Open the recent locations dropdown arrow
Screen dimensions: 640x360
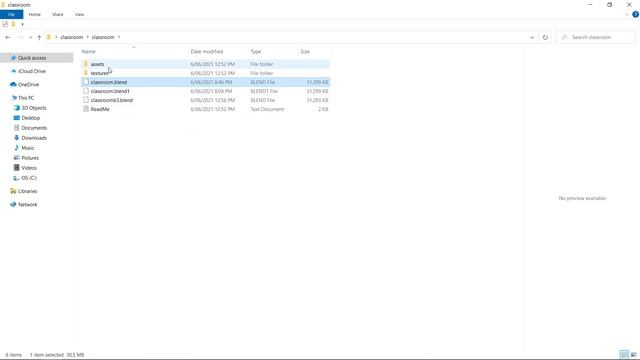point(30,37)
